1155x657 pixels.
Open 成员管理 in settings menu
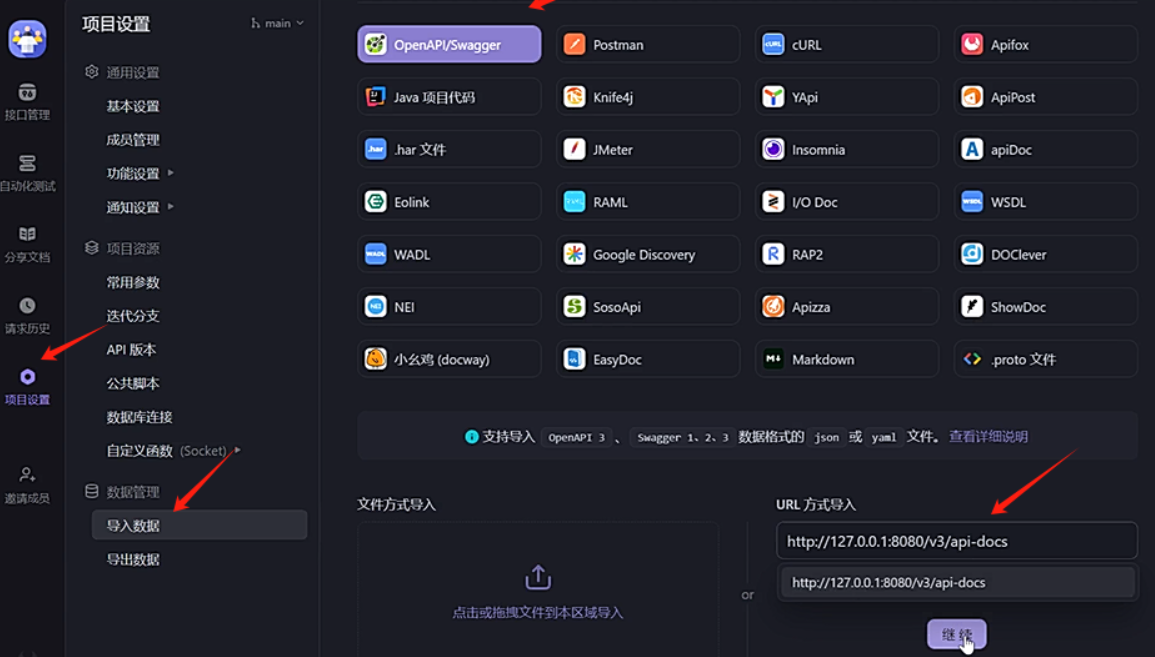coord(133,140)
